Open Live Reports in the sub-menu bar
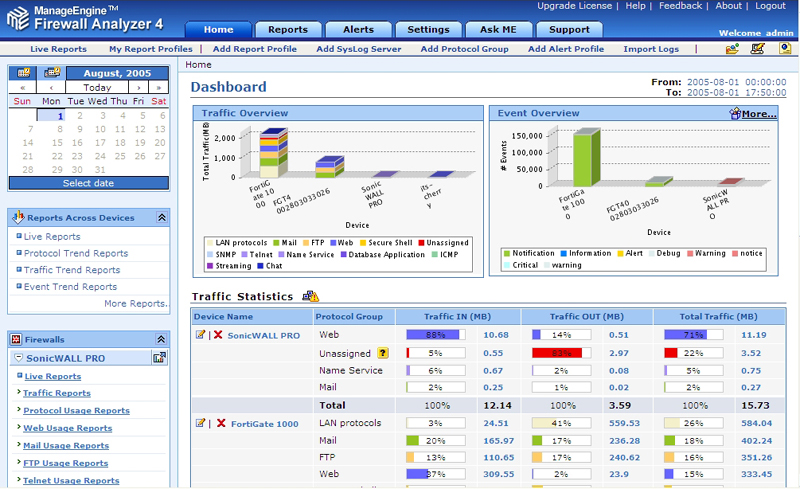 (x=58, y=49)
